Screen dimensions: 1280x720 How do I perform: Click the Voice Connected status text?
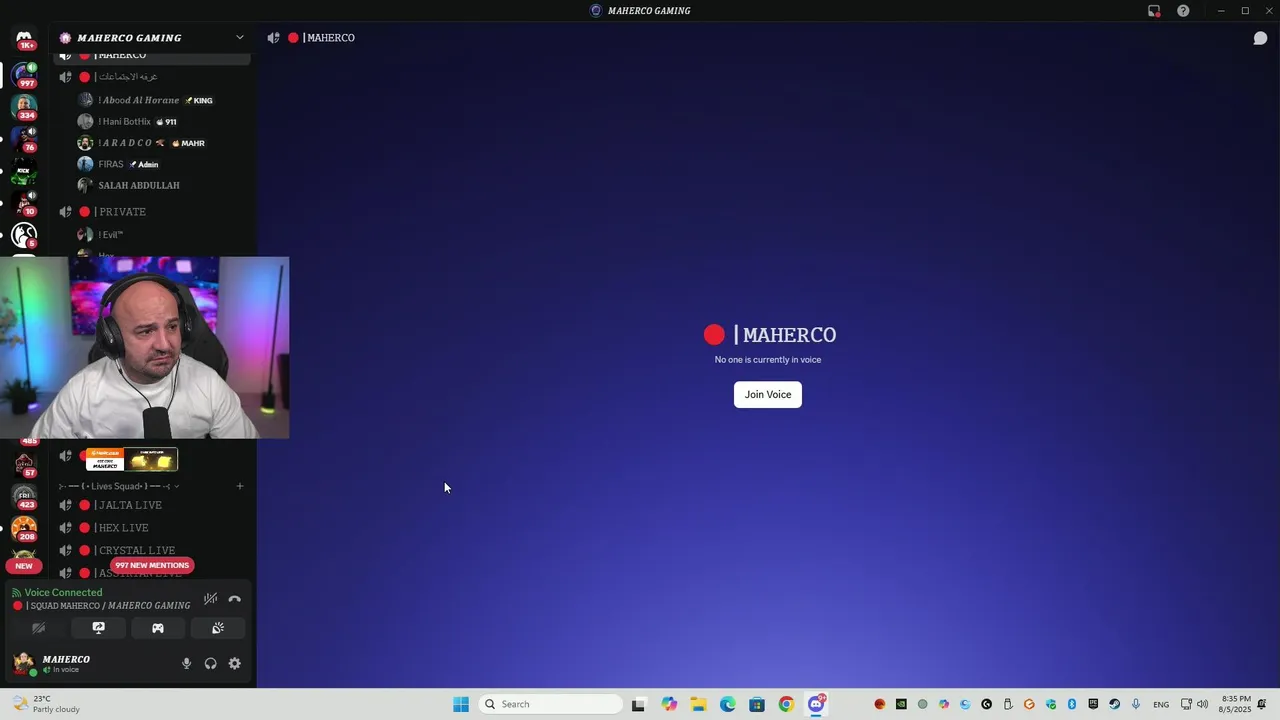[x=63, y=593]
